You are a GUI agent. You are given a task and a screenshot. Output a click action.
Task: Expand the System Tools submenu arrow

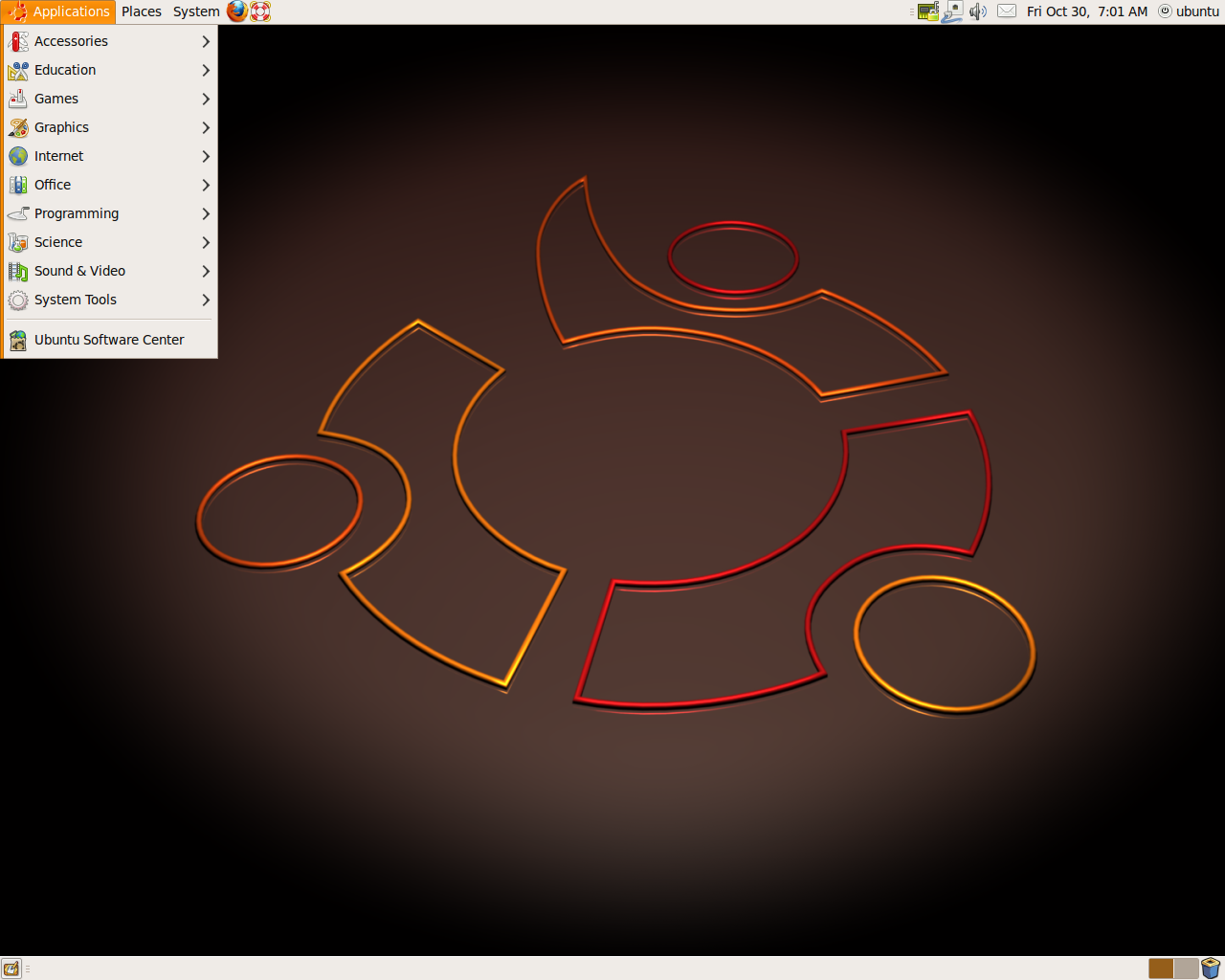[x=206, y=300]
